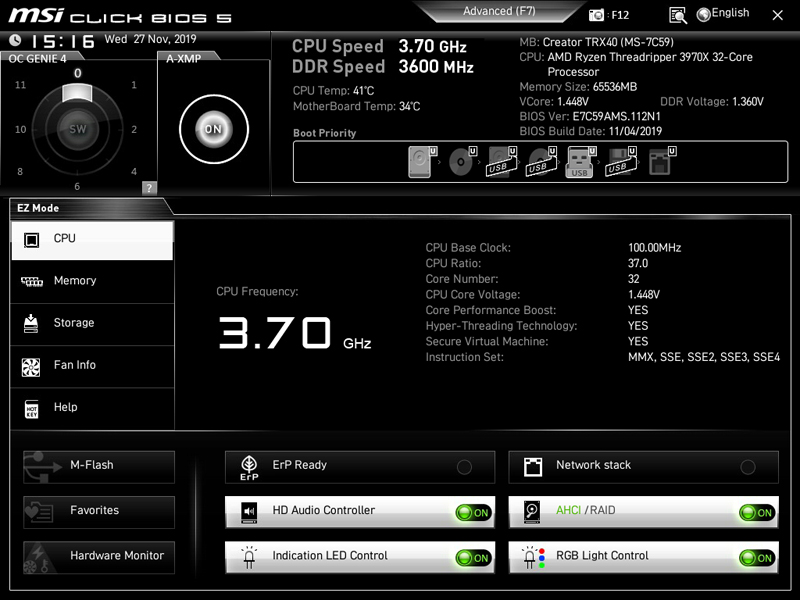Viewport: 800px width, 600px height.
Task: Select the optical disc boot device icon
Action: [x=462, y=162]
